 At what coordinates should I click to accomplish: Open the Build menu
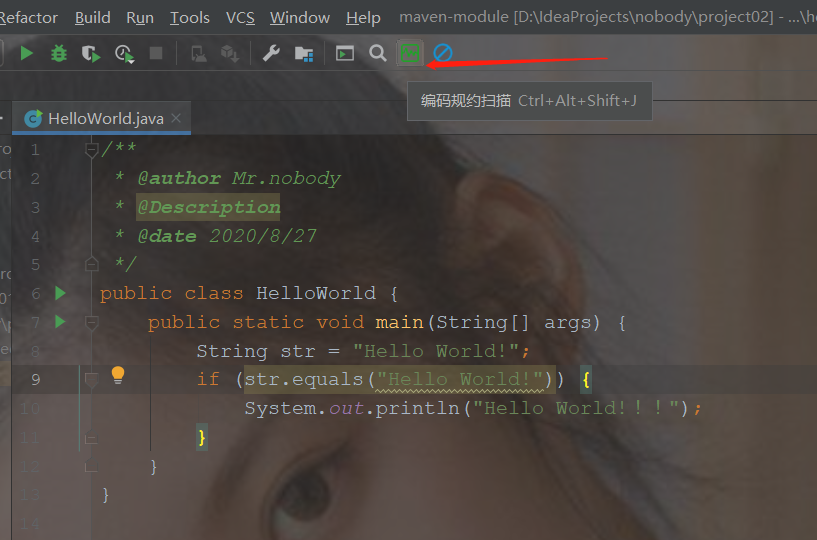coord(93,18)
